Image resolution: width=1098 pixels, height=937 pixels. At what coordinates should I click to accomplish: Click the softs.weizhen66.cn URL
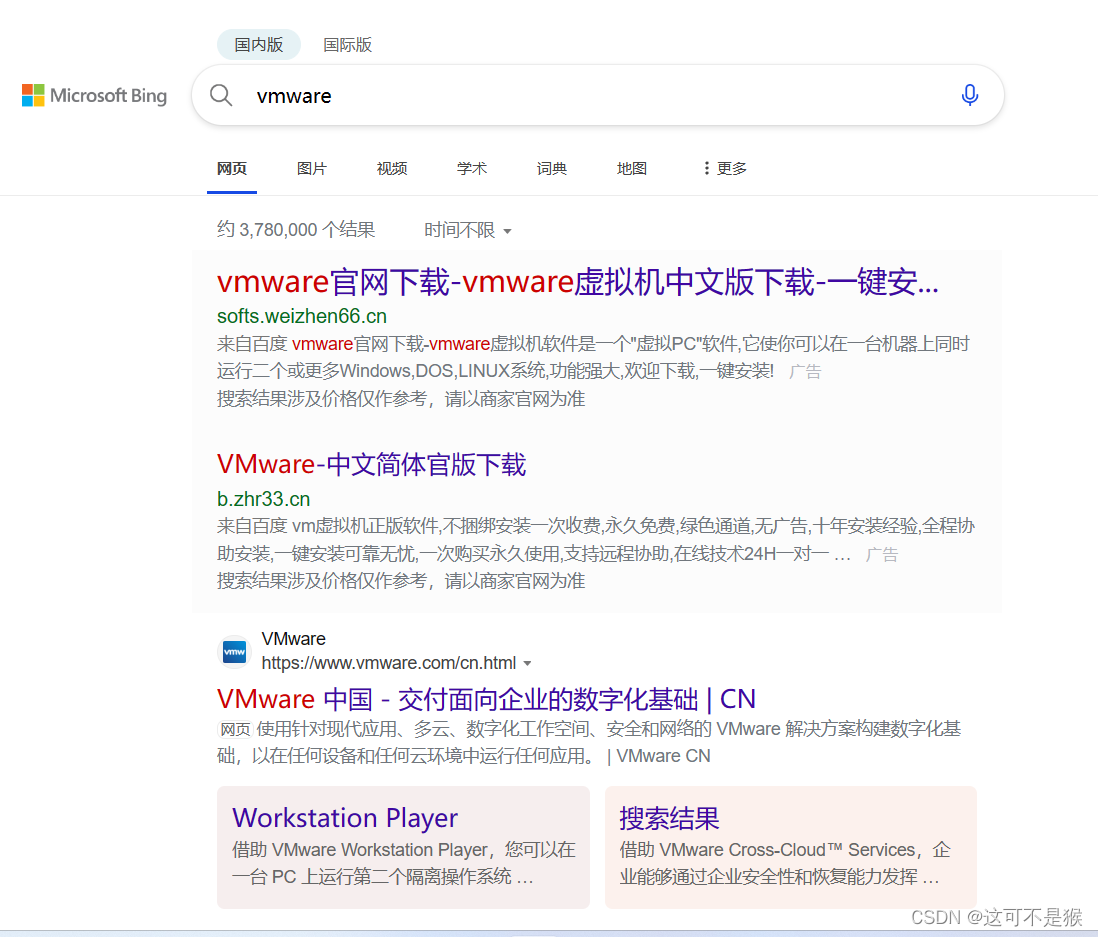coord(302,317)
